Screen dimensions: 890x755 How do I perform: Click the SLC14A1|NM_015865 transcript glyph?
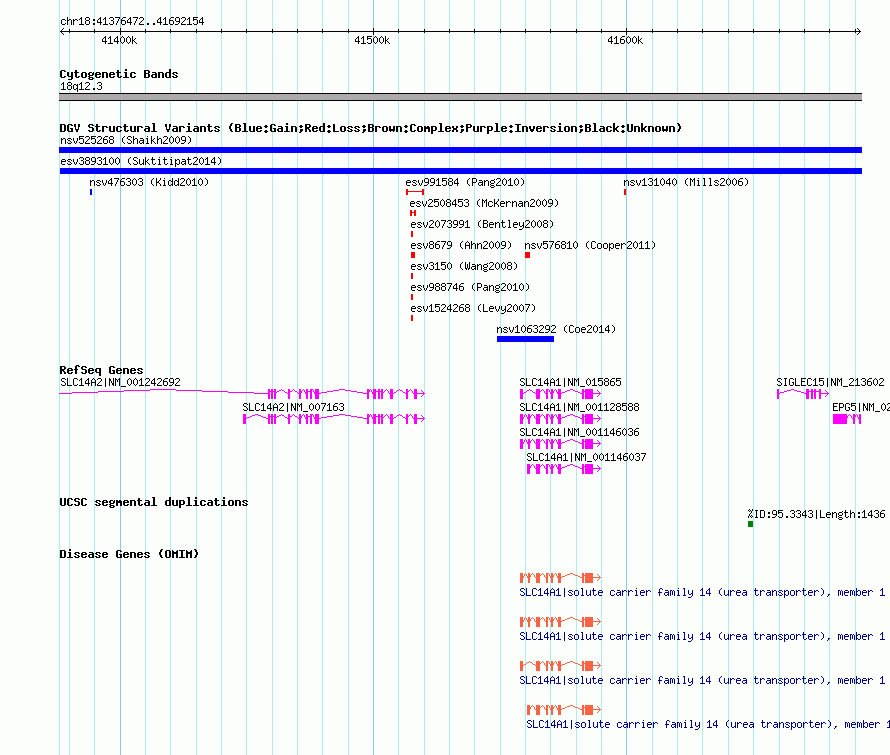560,394
